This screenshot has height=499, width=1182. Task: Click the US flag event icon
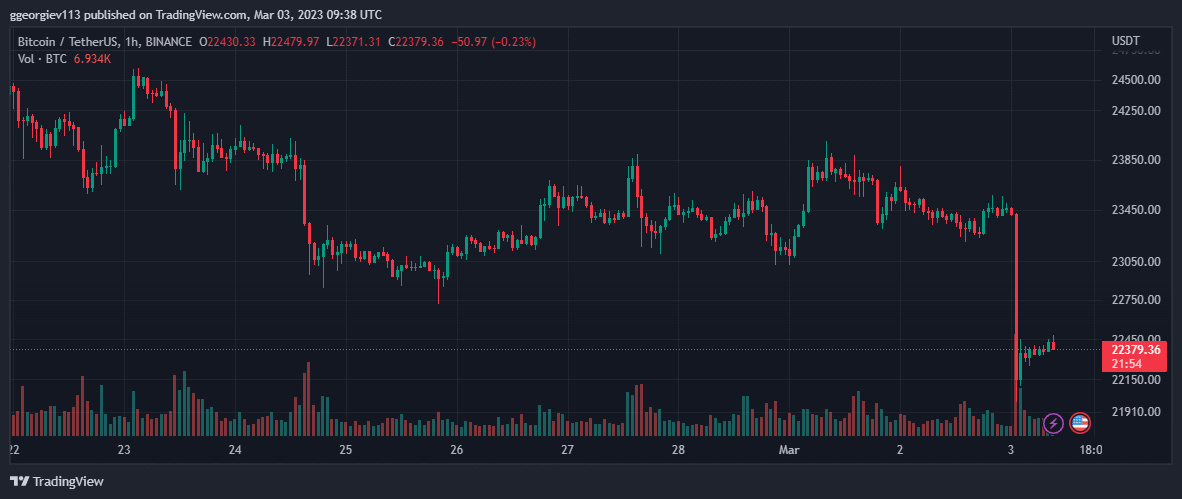click(x=1080, y=424)
